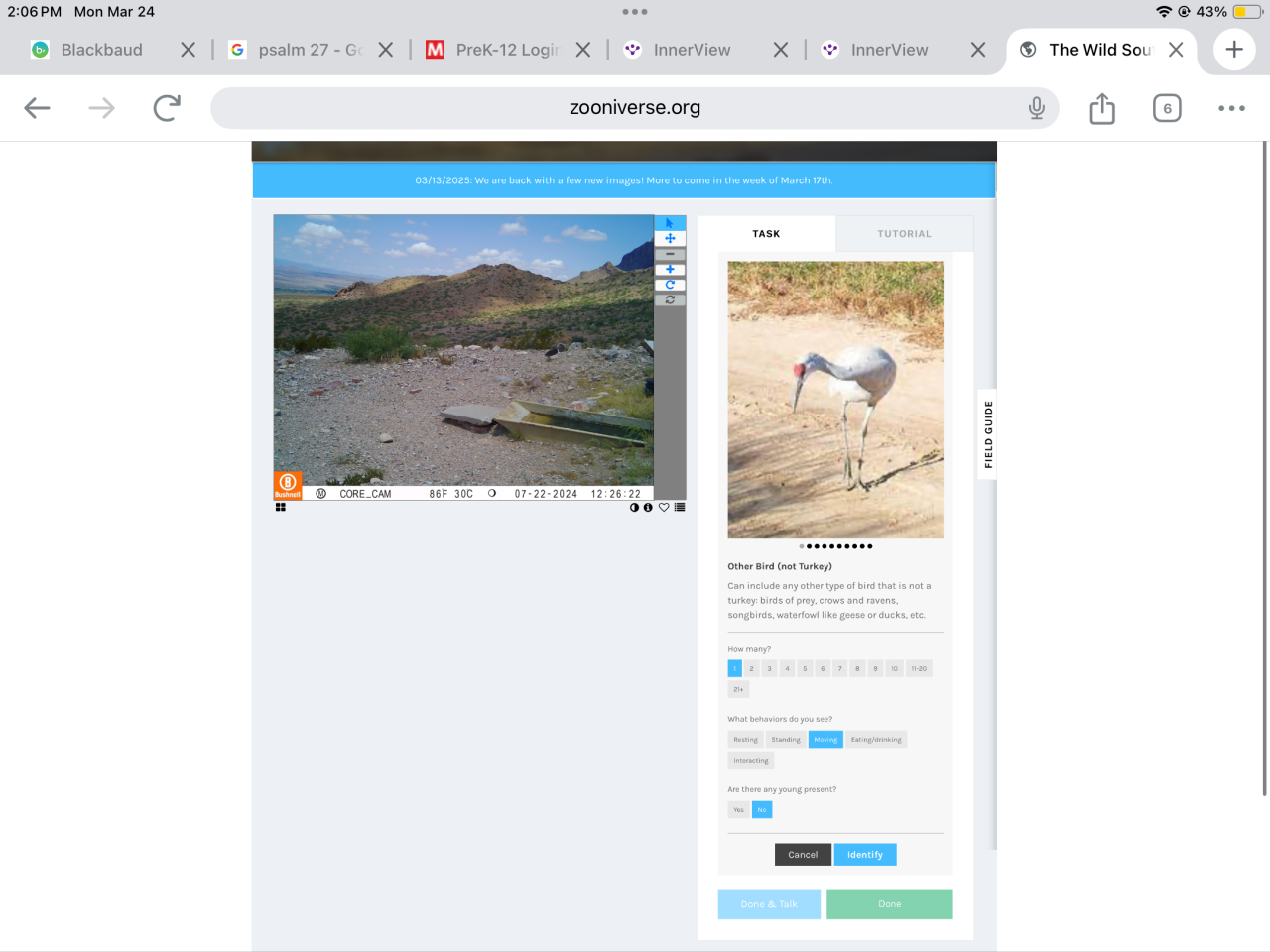
Task: Click the Done & Talk button
Action: [x=769, y=904]
